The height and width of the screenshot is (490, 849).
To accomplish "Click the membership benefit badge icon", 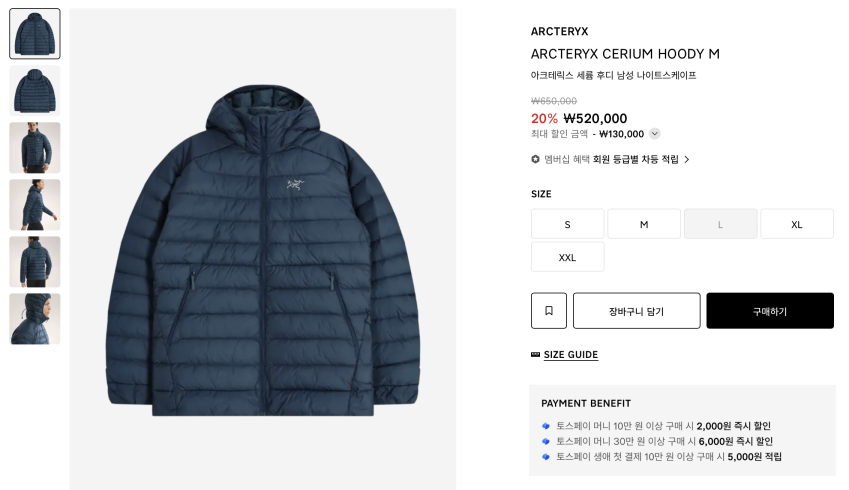I will coord(535,159).
